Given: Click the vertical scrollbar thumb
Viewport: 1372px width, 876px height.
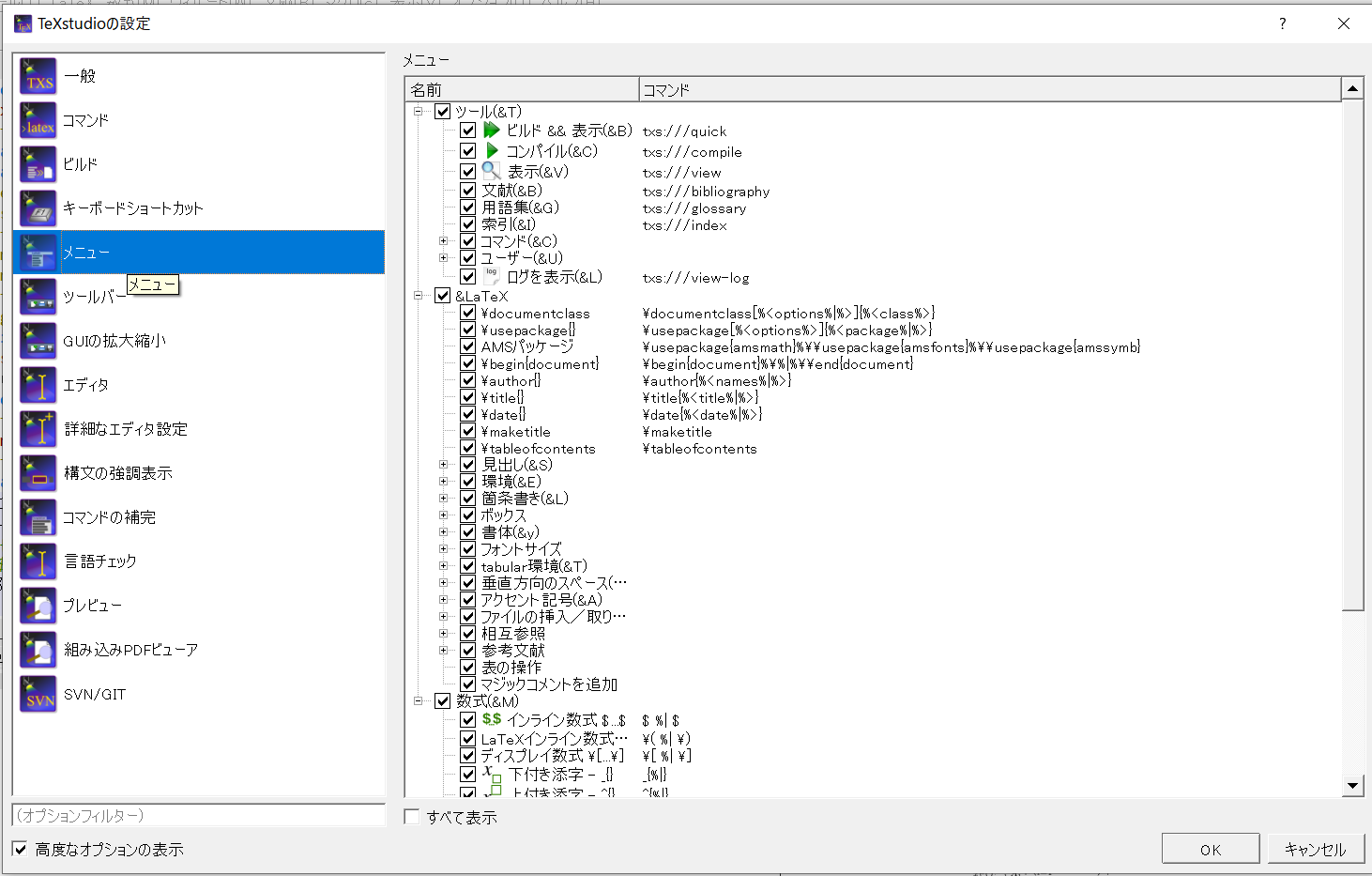Looking at the screenshot, I should 1352,355.
